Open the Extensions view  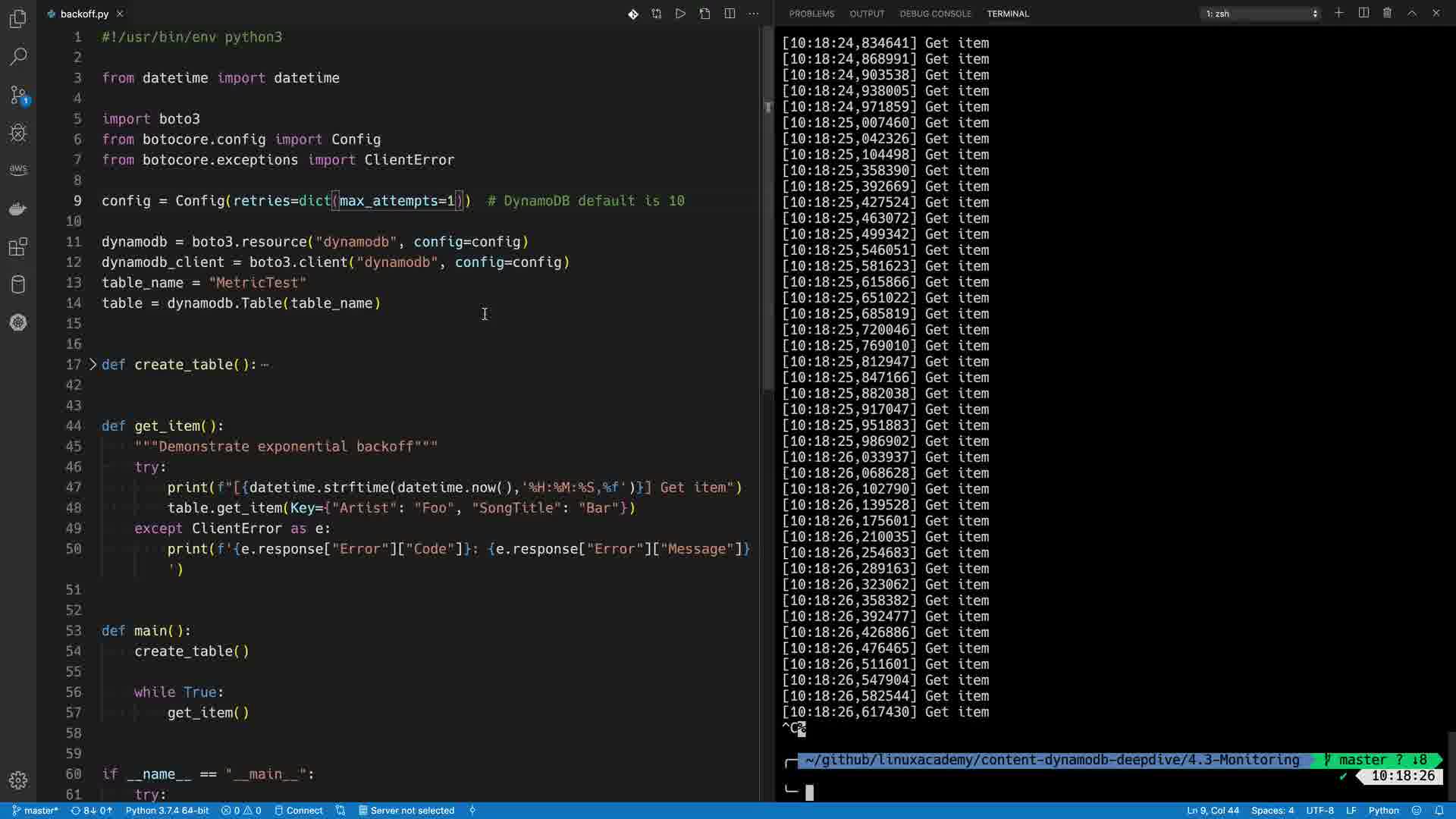(x=18, y=246)
